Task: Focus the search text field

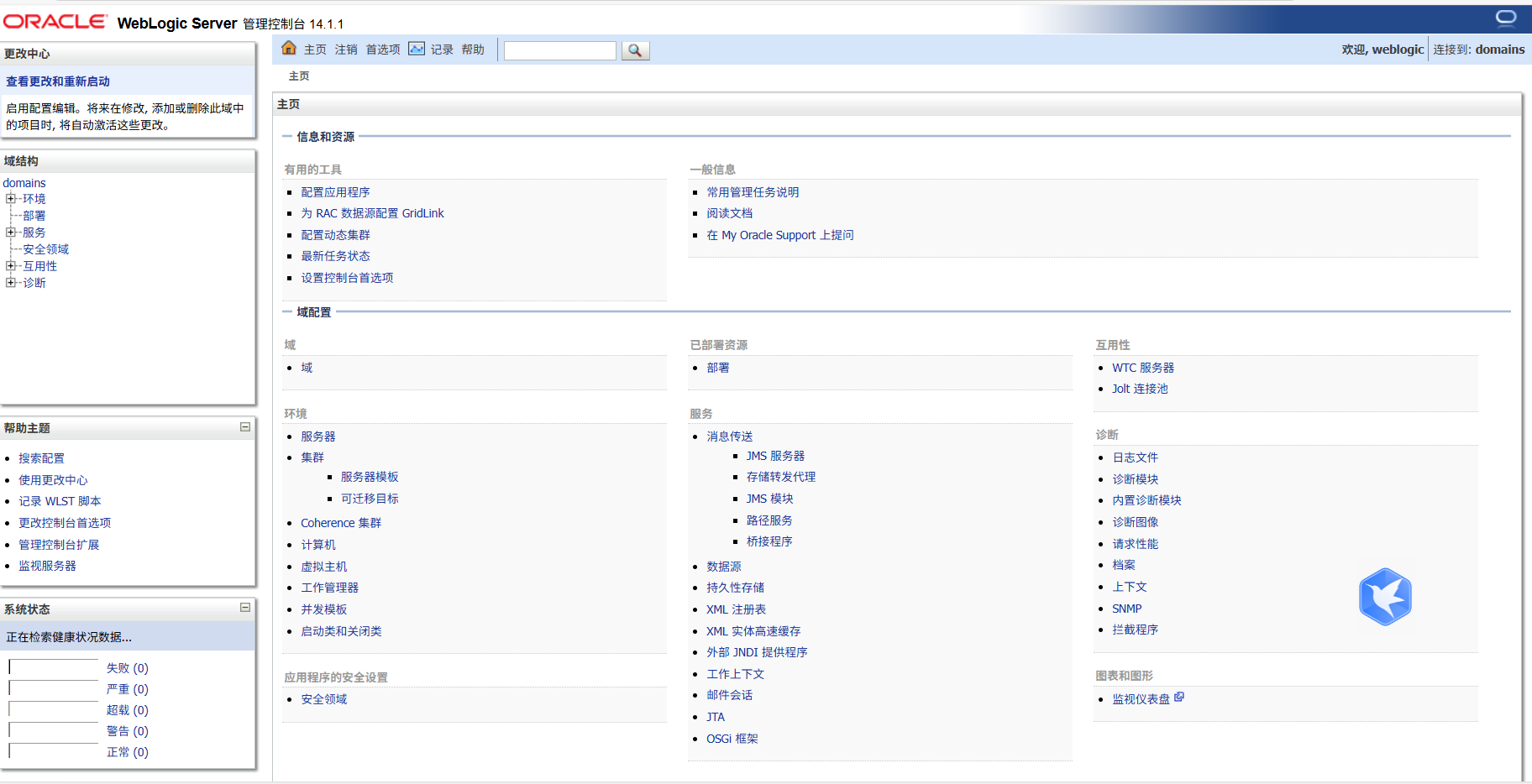Action: coord(560,50)
